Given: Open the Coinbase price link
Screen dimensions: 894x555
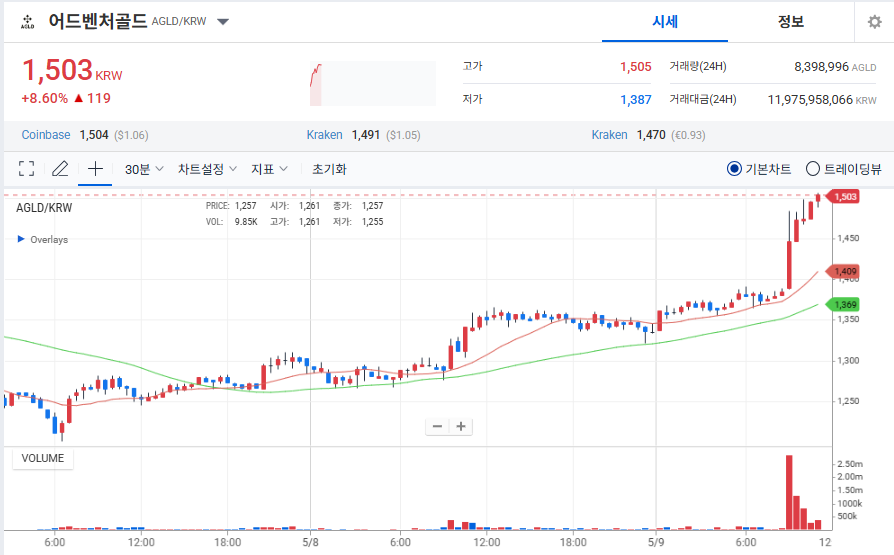Looking at the screenshot, I should click(46, 135).
